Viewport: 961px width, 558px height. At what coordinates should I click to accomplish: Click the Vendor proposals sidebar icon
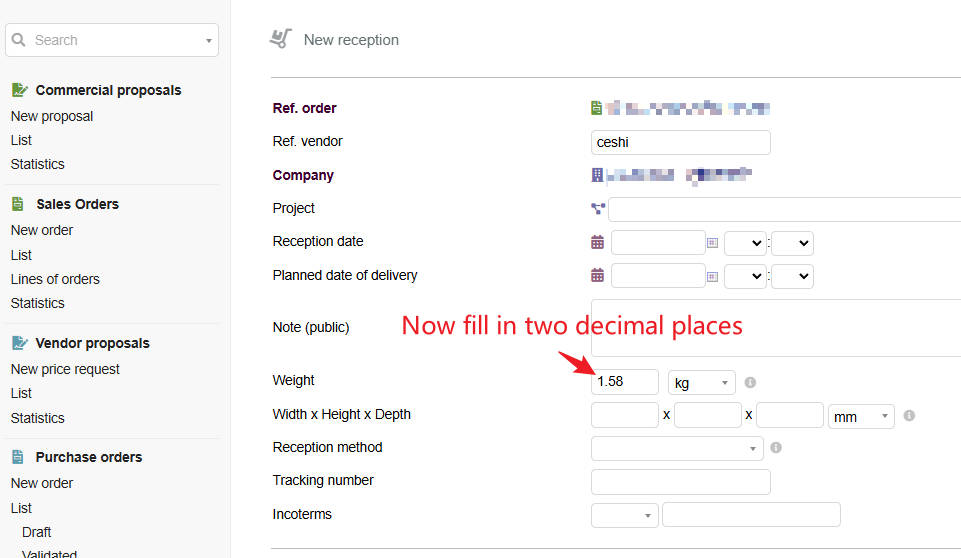pyautogui.click(x=19, y=343)
